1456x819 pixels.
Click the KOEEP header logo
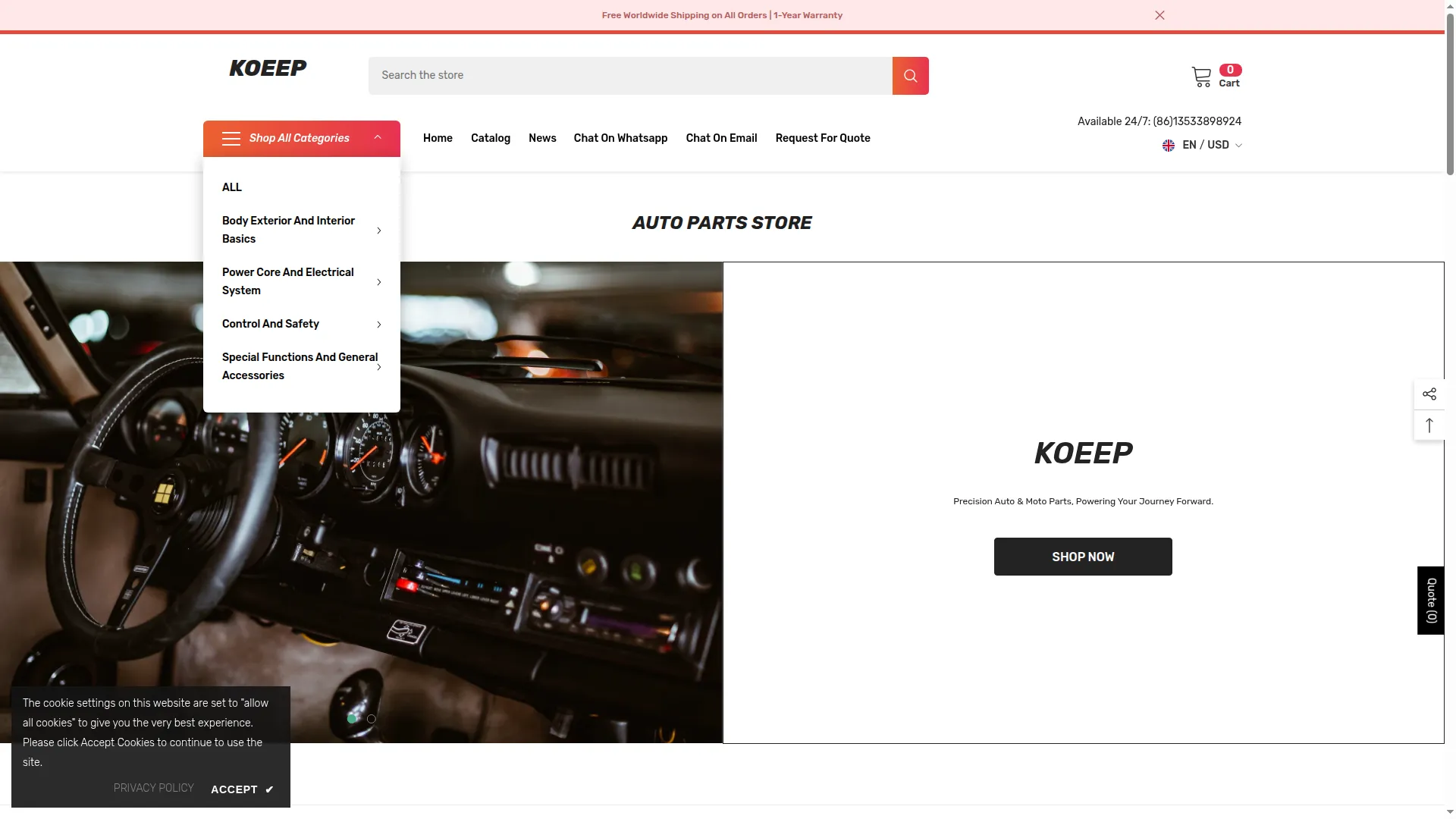tap(268, 68)
